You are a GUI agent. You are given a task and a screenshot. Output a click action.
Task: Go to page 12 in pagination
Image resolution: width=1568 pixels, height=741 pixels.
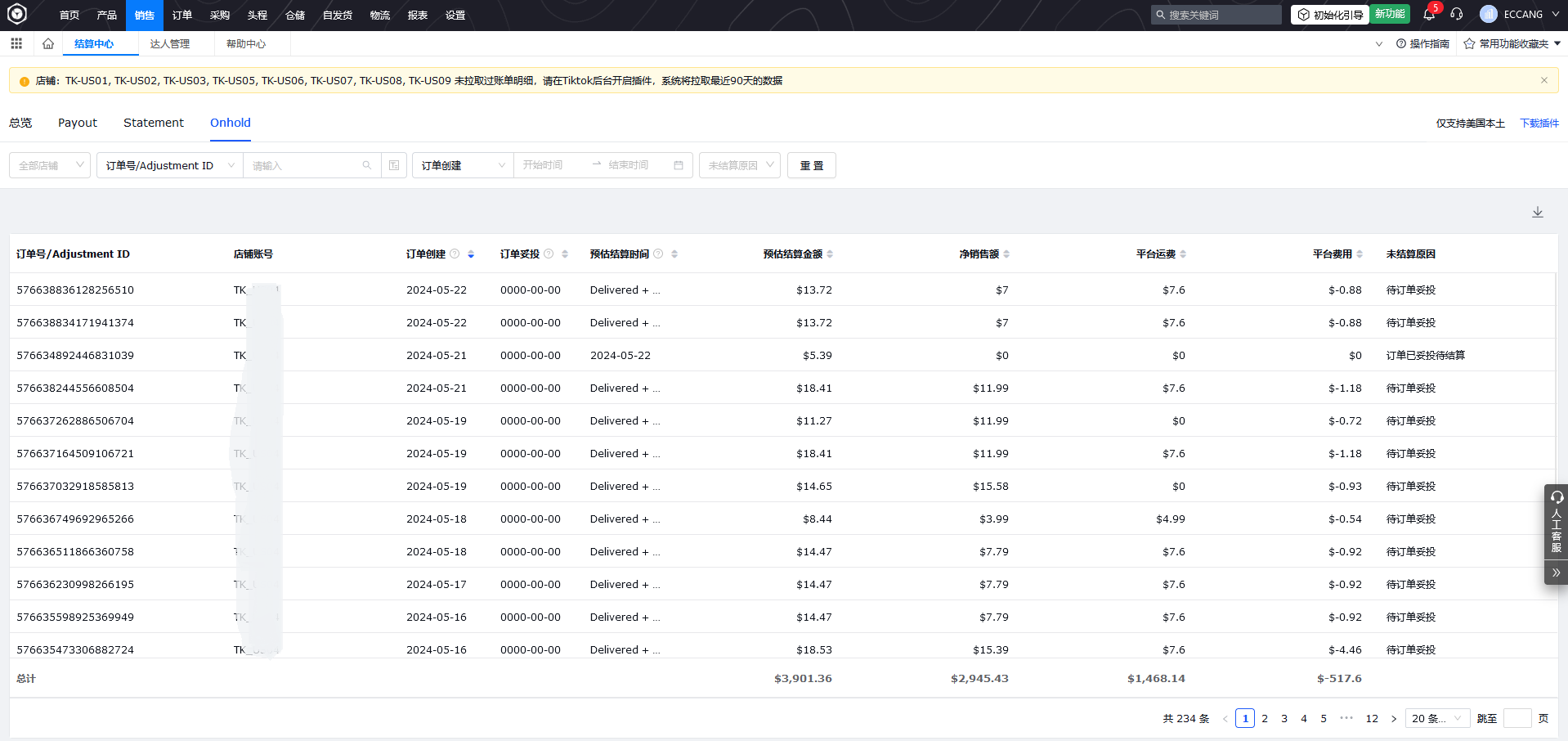point(1372,719)
